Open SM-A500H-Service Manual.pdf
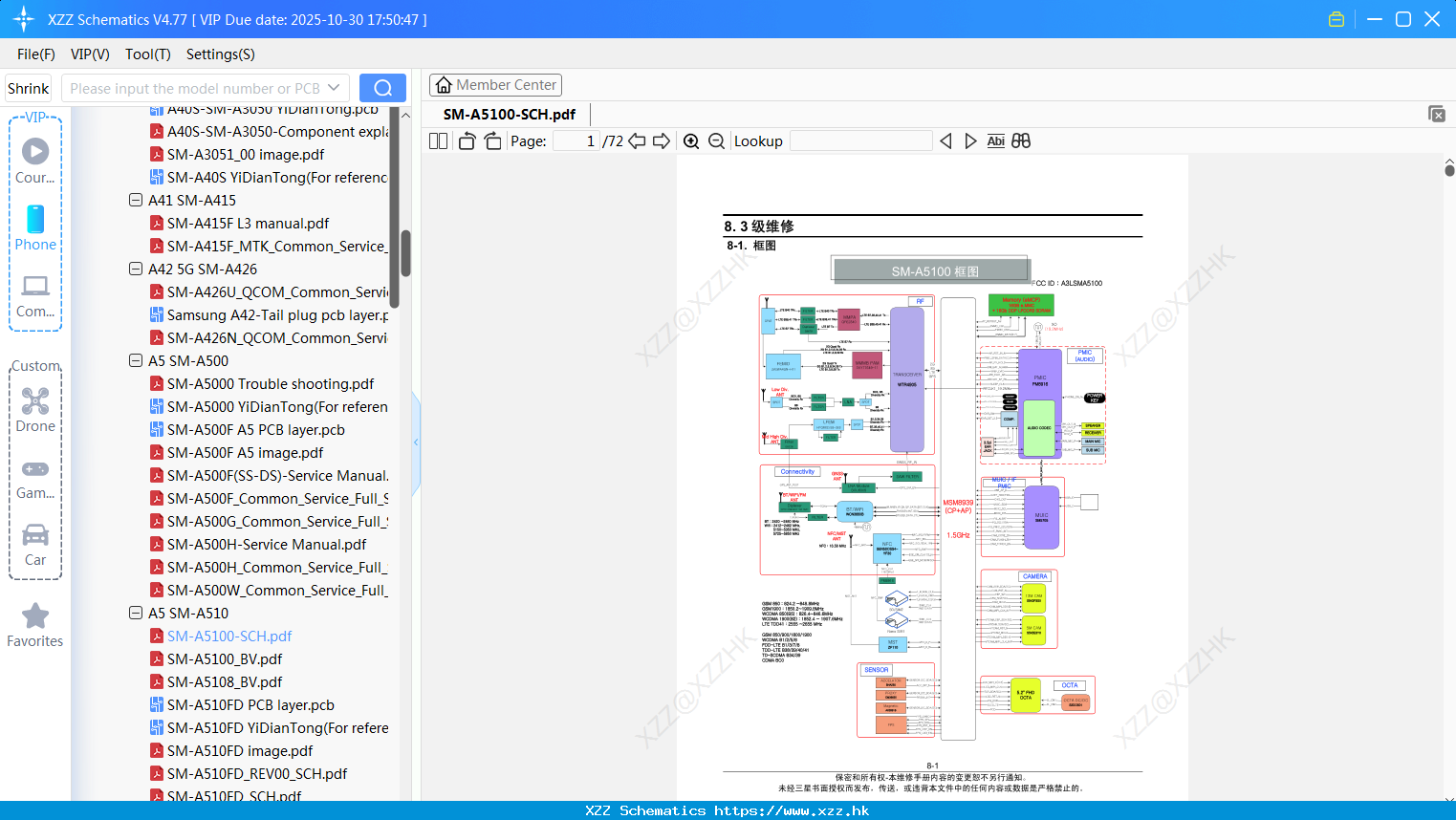Viewport: 1456px width, 820px height. [267, 544]
